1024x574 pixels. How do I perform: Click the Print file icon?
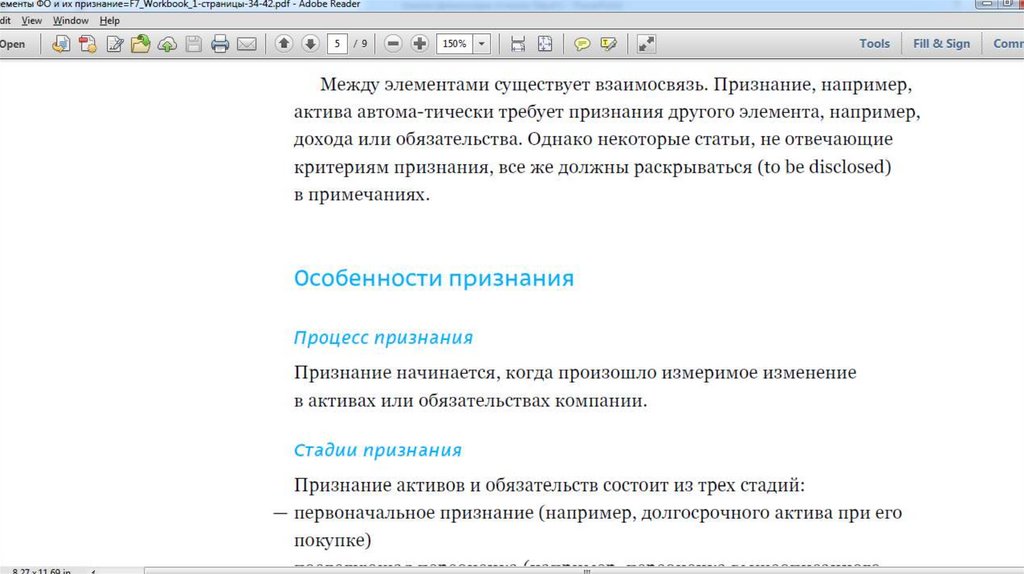pyautogui.click(x=220, y=44)
